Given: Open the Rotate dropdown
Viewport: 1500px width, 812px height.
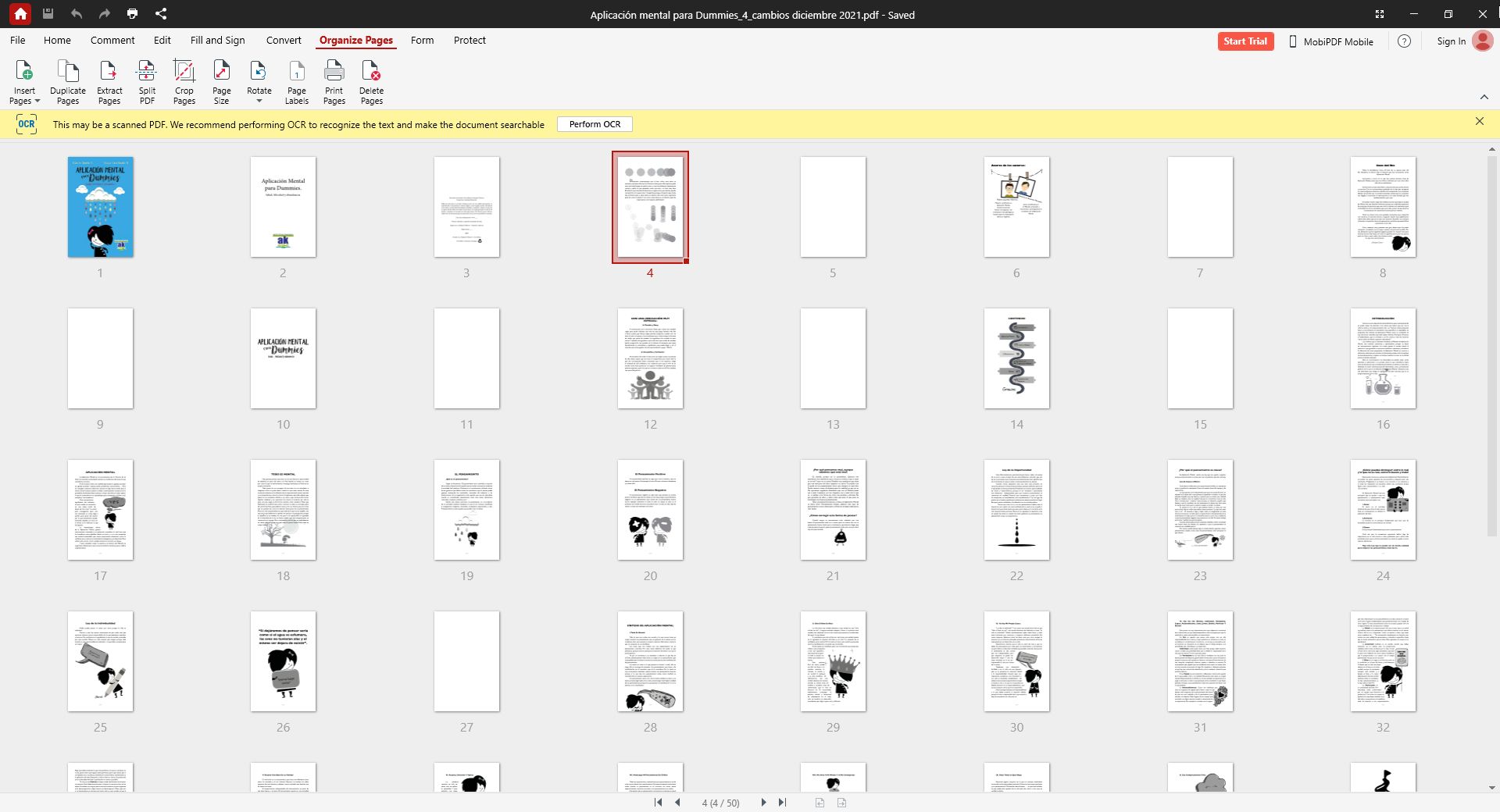Looking at the screenshot, I should pyautogui.click(x=259, y=82).
